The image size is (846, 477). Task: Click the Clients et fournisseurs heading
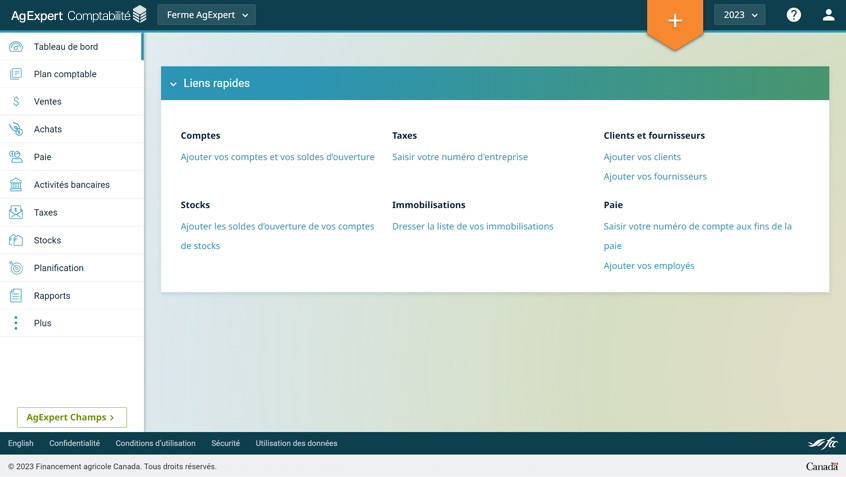point(654,135)
